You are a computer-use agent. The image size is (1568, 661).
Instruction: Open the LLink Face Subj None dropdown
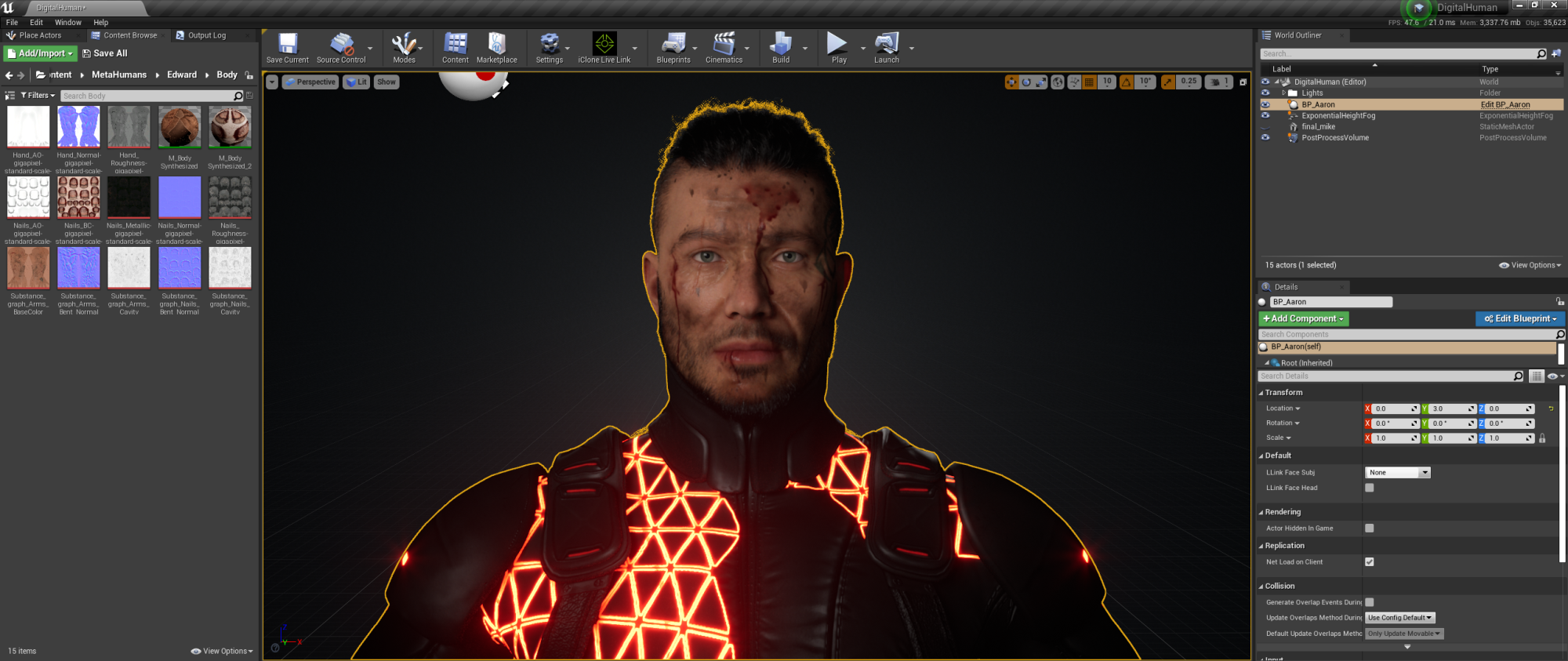pyautogui.click(x=1398, y=473)
